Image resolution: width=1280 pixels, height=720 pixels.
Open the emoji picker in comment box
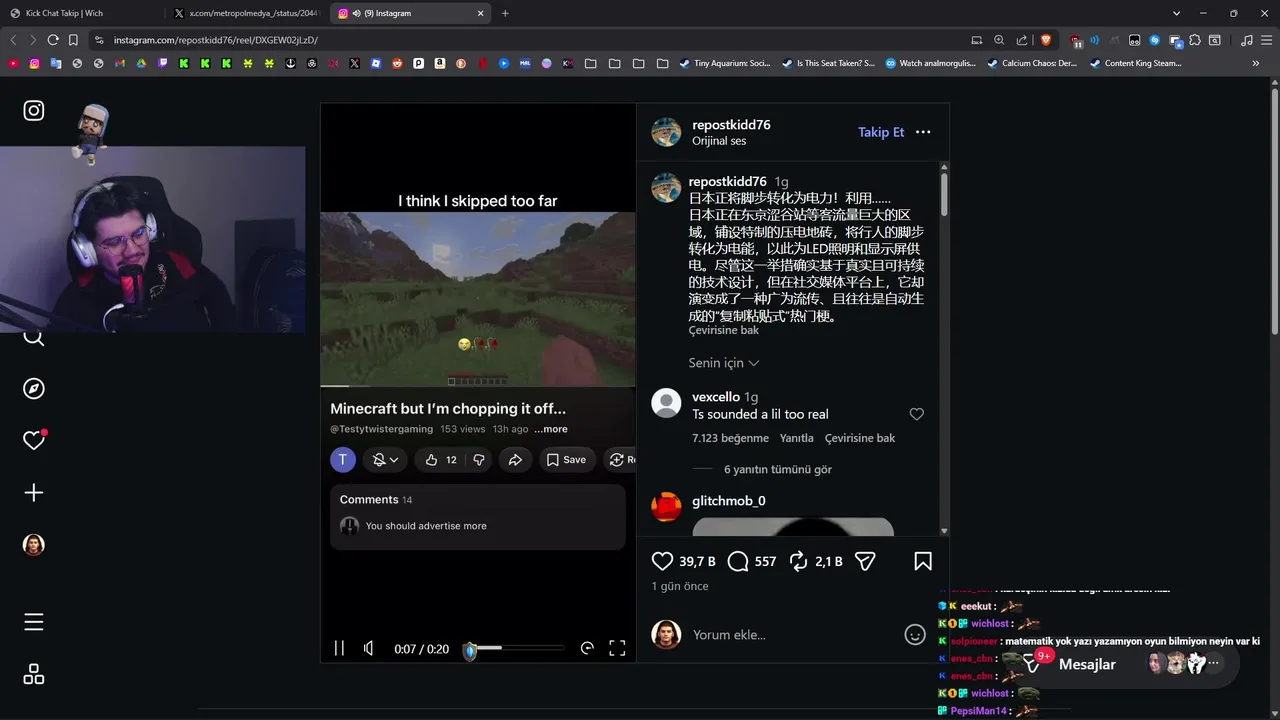[915, 635]
